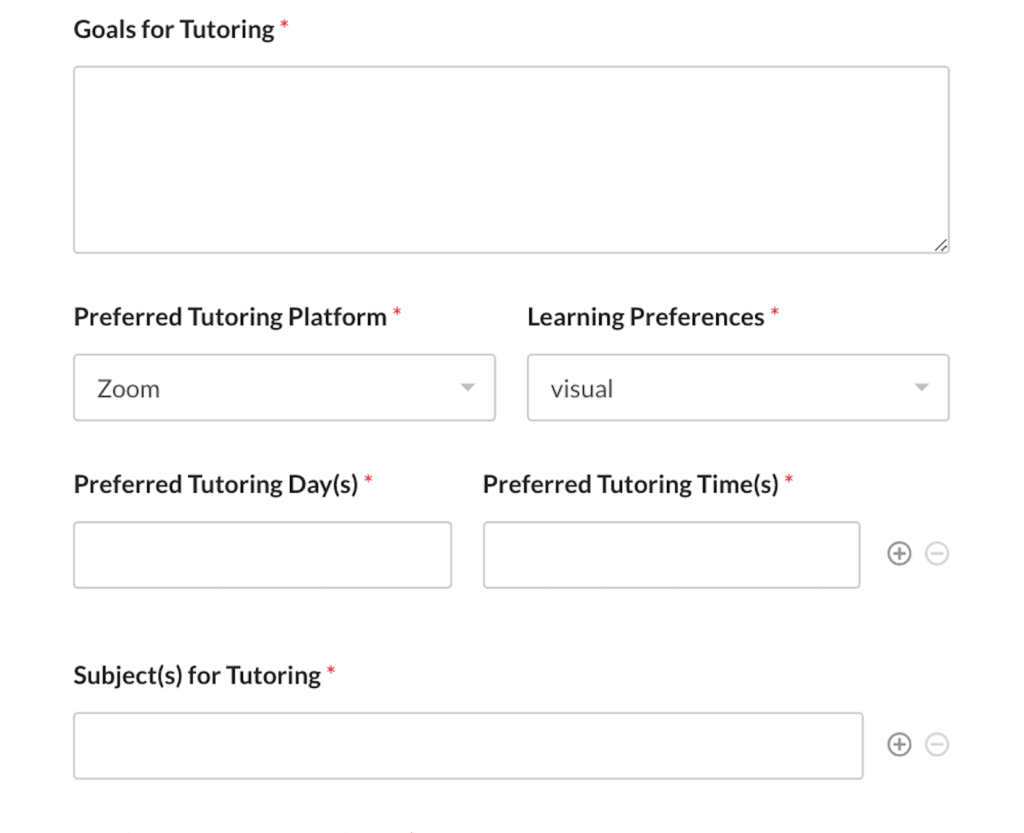The height and width of the screenshot is (833, 1024).
Task: Click the dropdown arrow showing Zoom
Action: pos(467,388)
